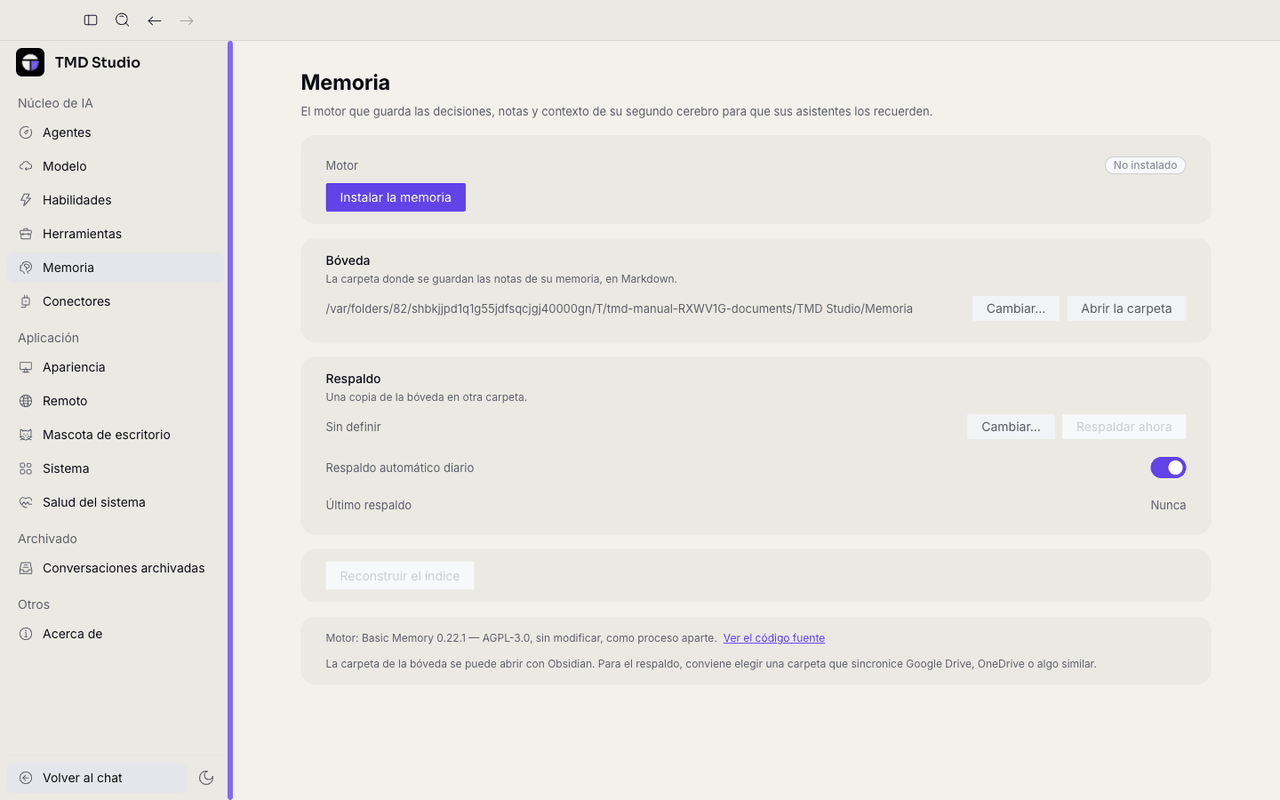Open the Conectores section
Viewport: 1280px width, 800px height.
tap(116, 301)
